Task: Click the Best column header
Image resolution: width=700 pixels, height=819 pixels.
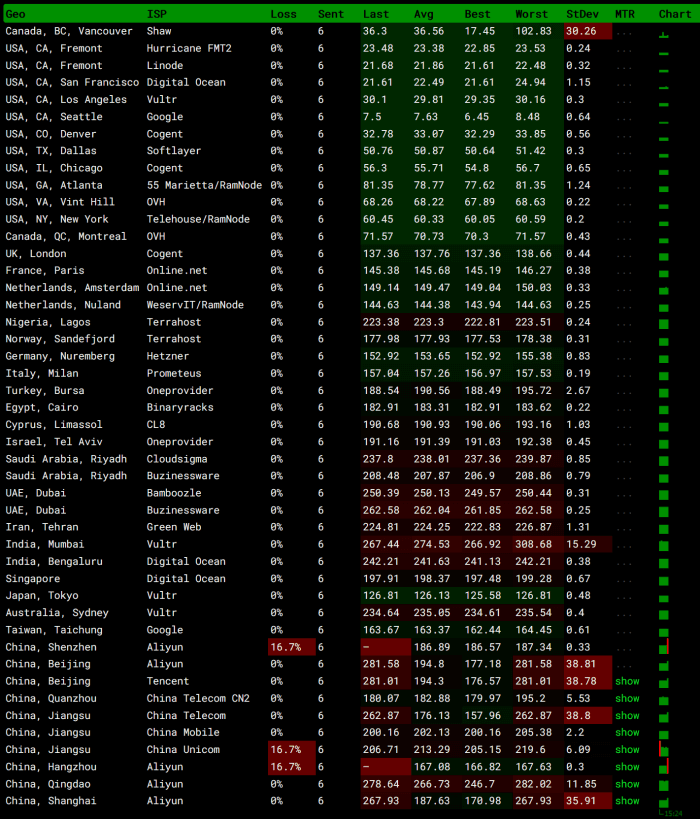Action: click(477, 14)
